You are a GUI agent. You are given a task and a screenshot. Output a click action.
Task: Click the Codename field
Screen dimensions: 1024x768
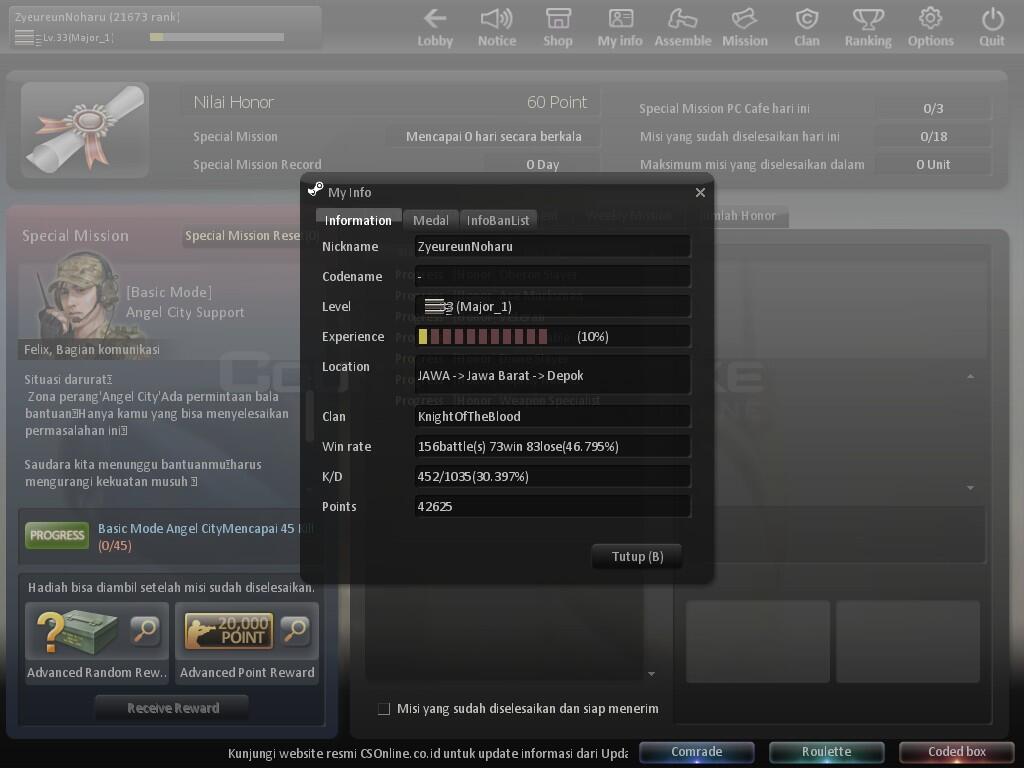(552, 276)
